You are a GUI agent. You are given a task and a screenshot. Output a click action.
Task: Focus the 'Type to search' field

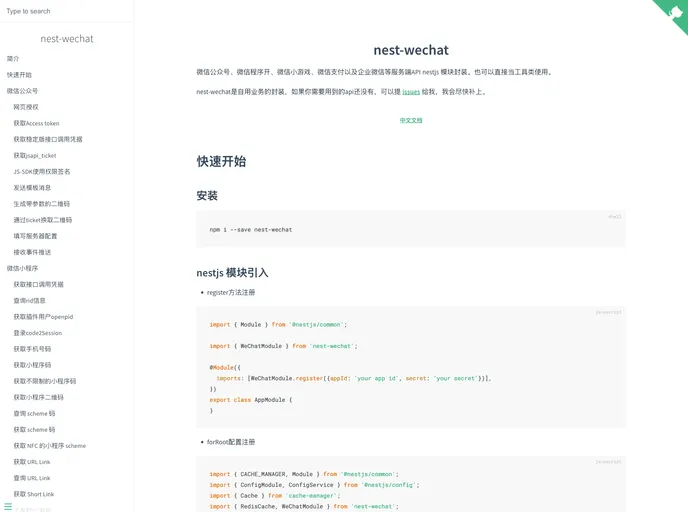pyautogui.click(x=67, y=11)
